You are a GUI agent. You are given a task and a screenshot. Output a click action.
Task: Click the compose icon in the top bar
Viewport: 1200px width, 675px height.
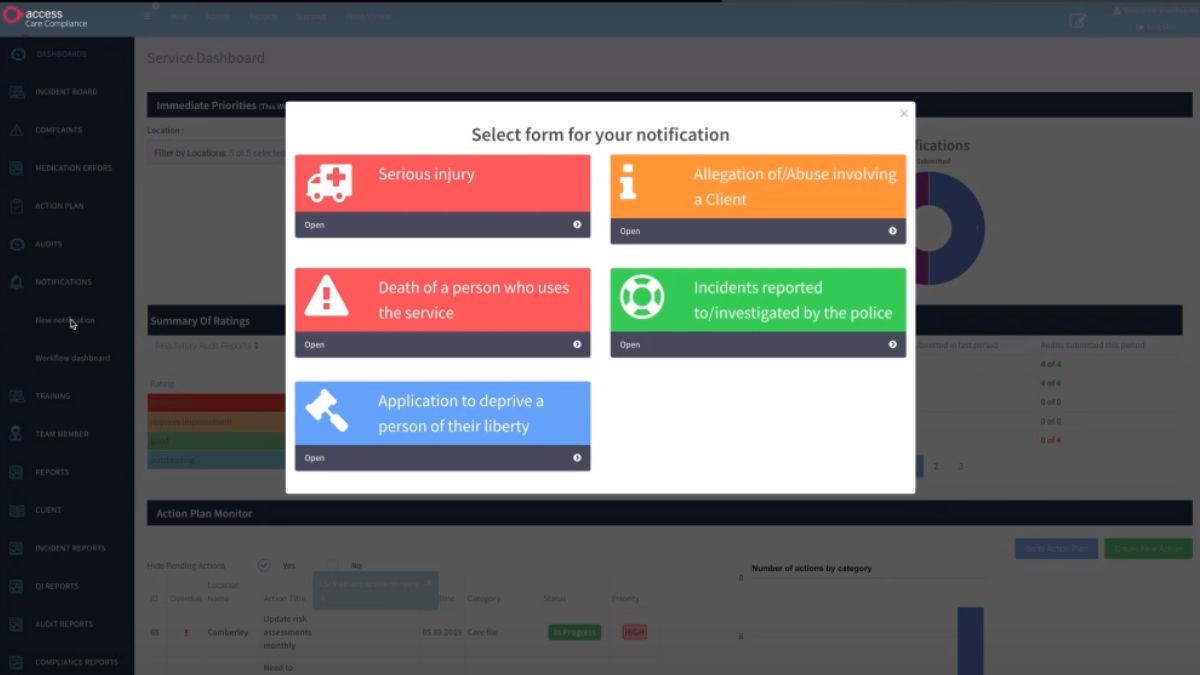(x=1077, y=19)
